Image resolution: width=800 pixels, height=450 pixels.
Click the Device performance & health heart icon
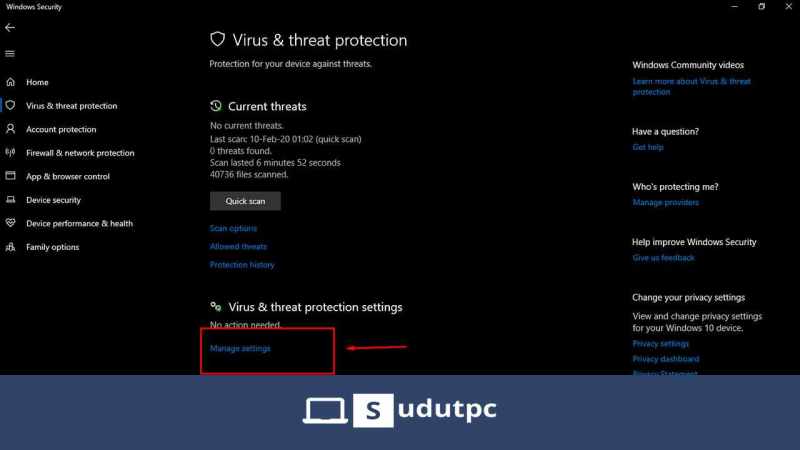10,223
